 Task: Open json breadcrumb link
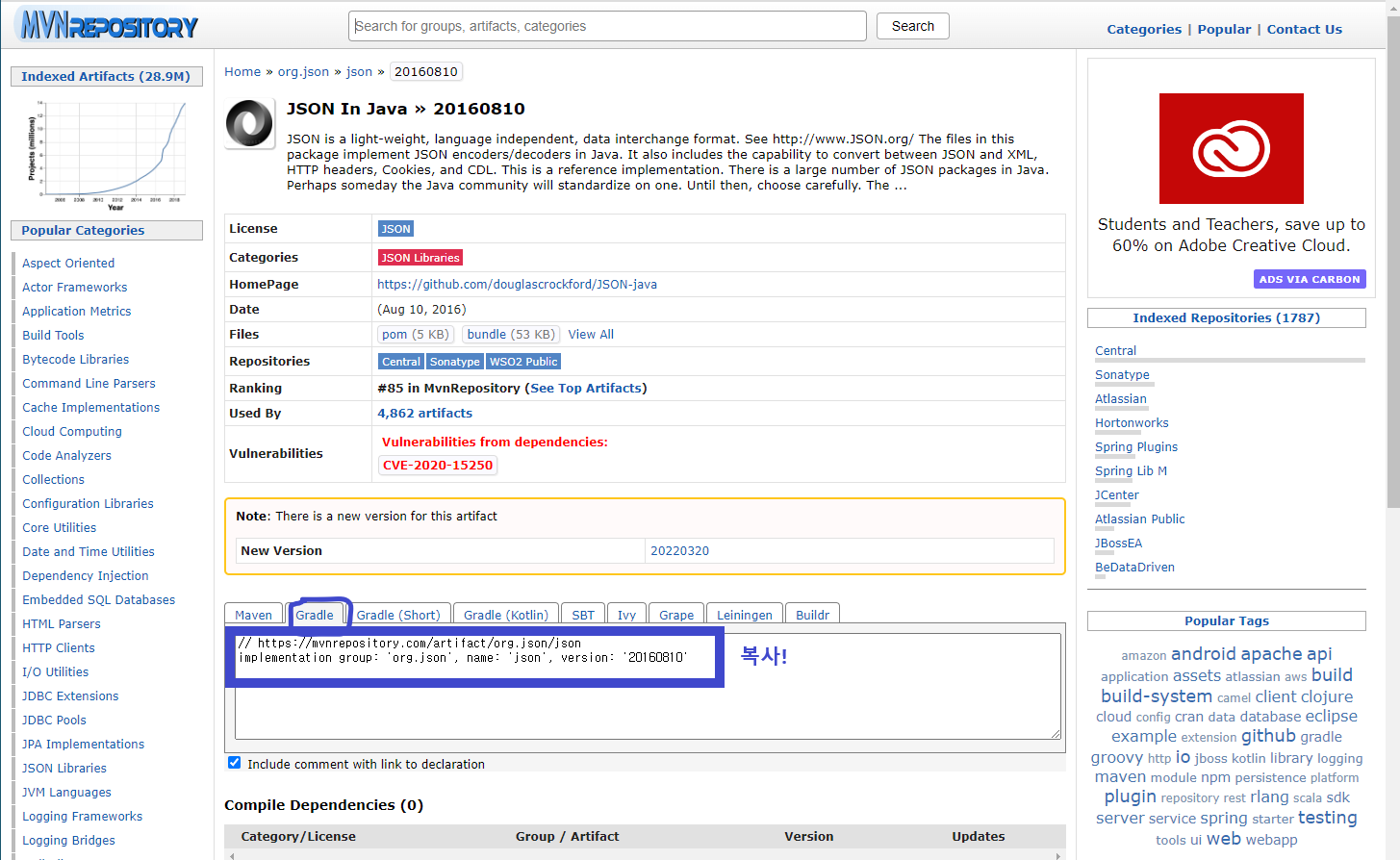[359, 71]
